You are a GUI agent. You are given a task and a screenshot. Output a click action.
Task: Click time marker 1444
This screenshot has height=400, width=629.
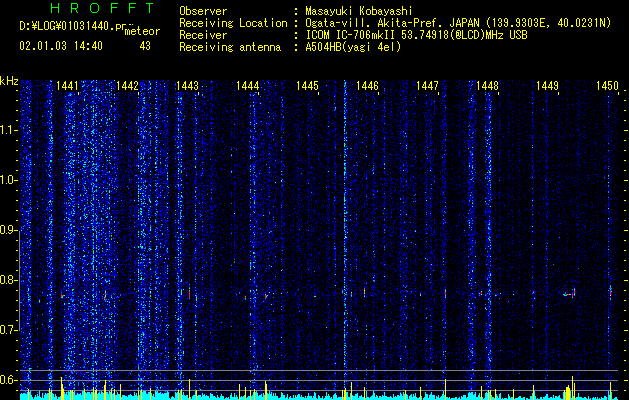click(x=248, y=86)
